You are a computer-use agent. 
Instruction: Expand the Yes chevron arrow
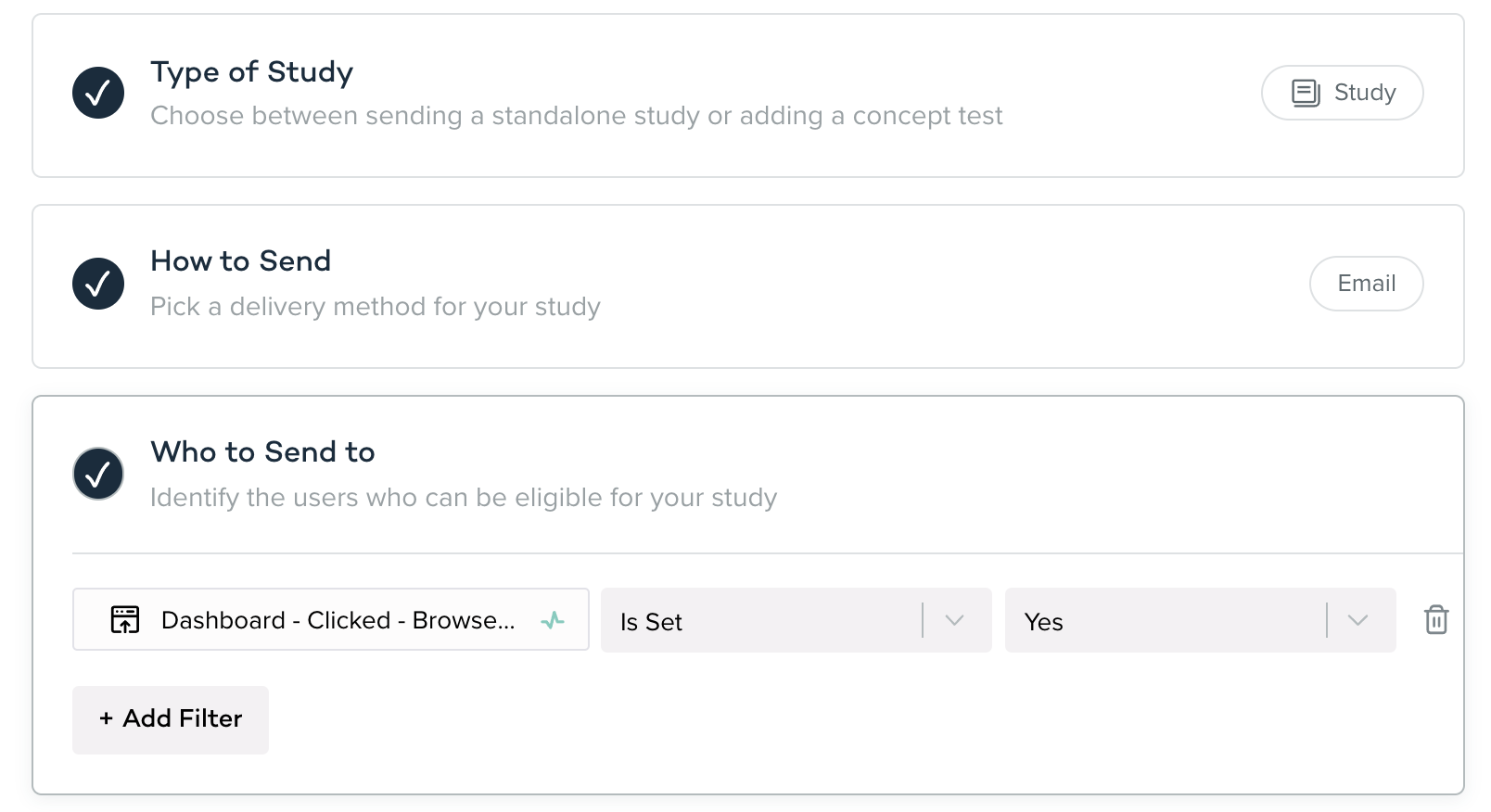click(1358, 620)
